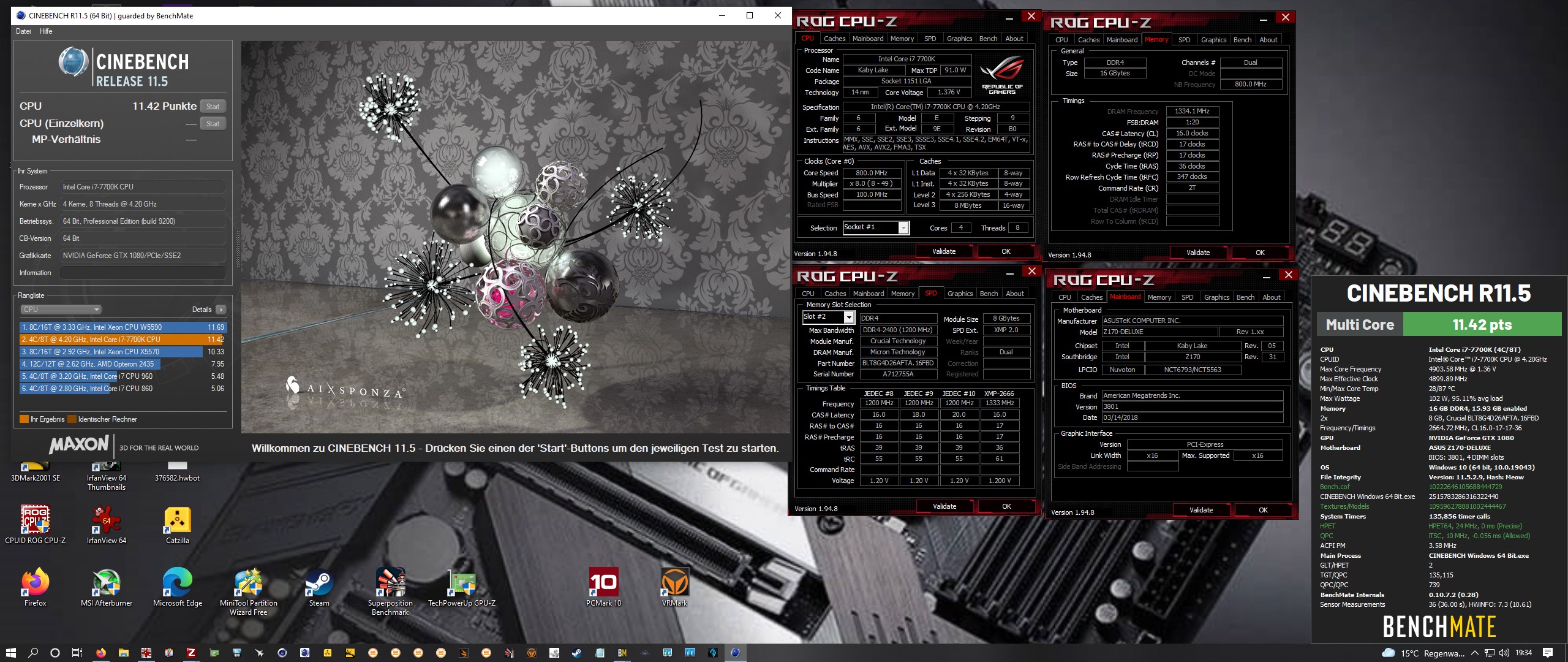Open the notification center icon in the tray
Image resolution: width=1568 pixels, height=662 pixels.
1548,653
